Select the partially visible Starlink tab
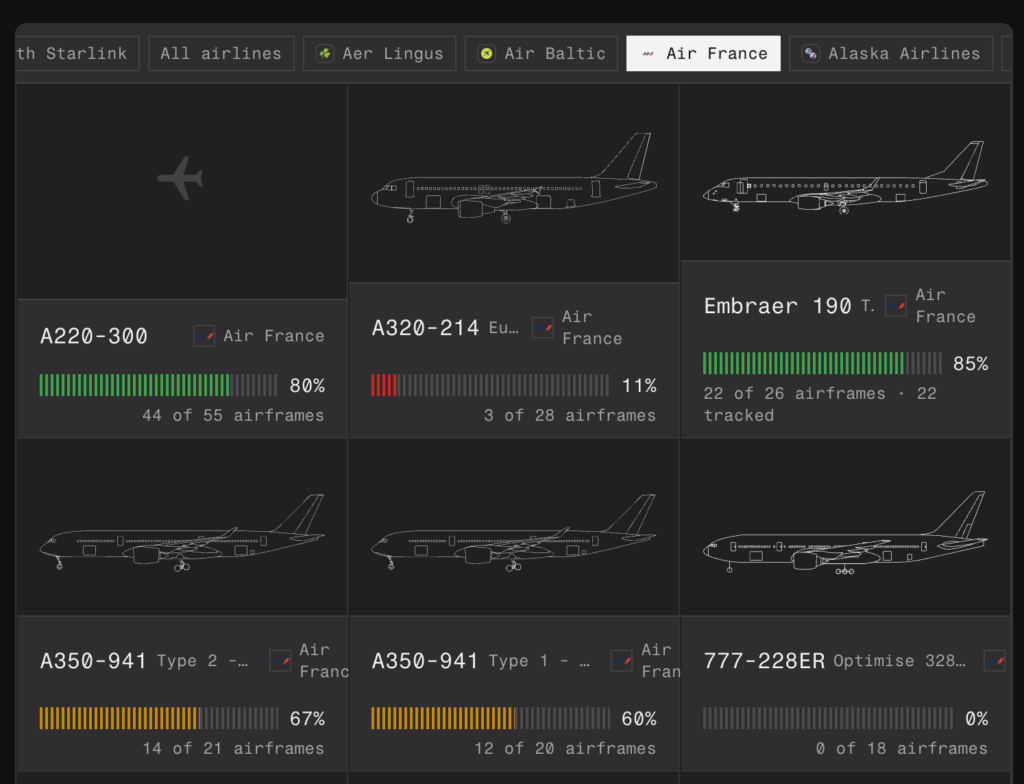This screenshot has height=784, width=1024. (x=77, y=54)
